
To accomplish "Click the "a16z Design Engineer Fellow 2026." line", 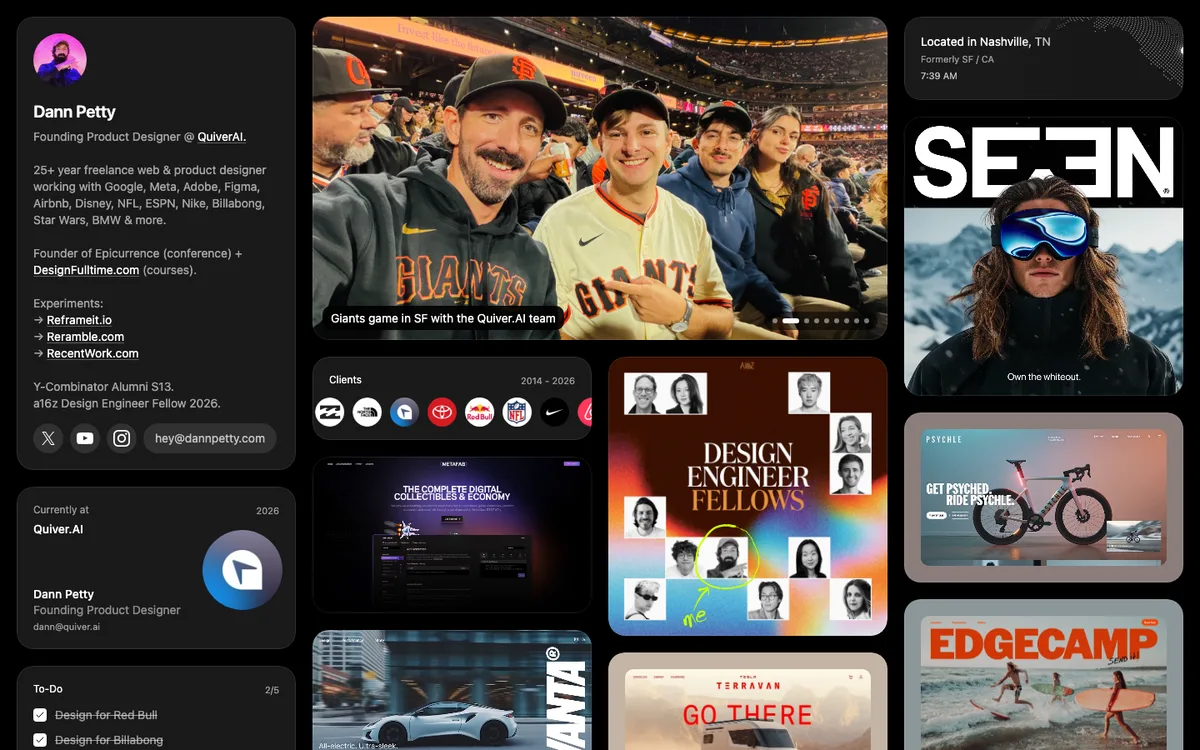I will point(127,404).
